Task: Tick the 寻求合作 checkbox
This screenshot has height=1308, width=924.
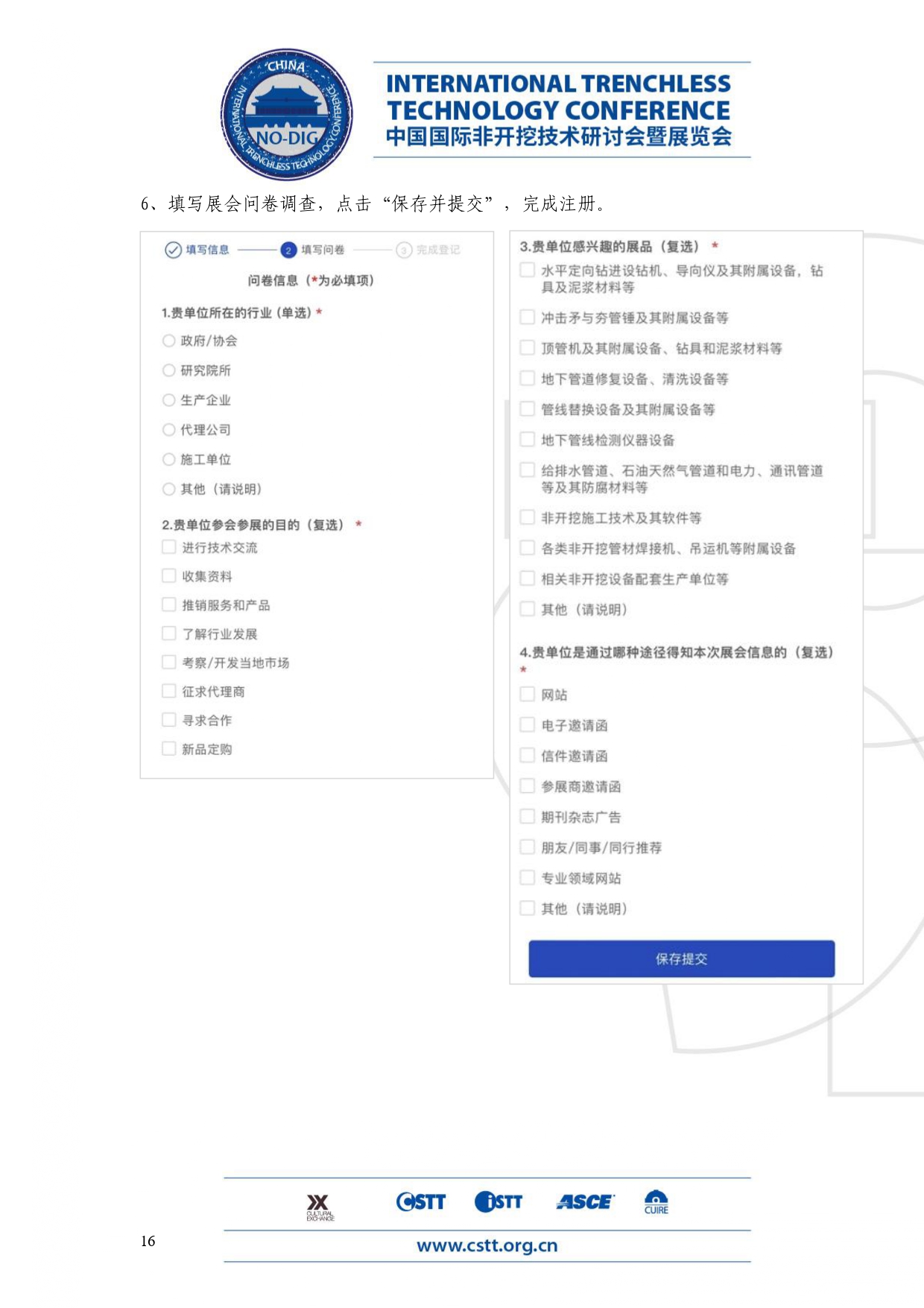Action: (x=169, y=720)
